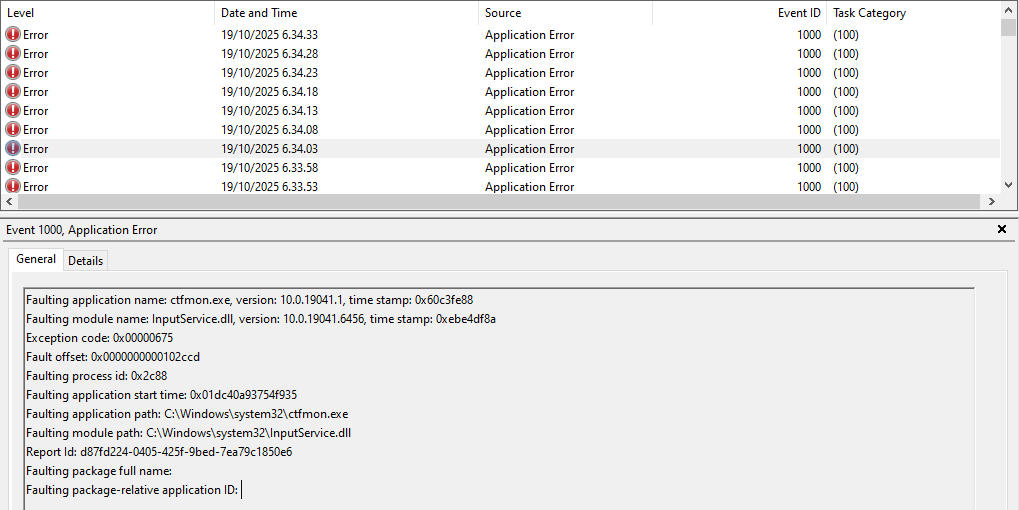Click the Faulting module name InputService.dll line
This screenshot has height=510, width=1019.
pyautogui.click(x=261, y=319)
